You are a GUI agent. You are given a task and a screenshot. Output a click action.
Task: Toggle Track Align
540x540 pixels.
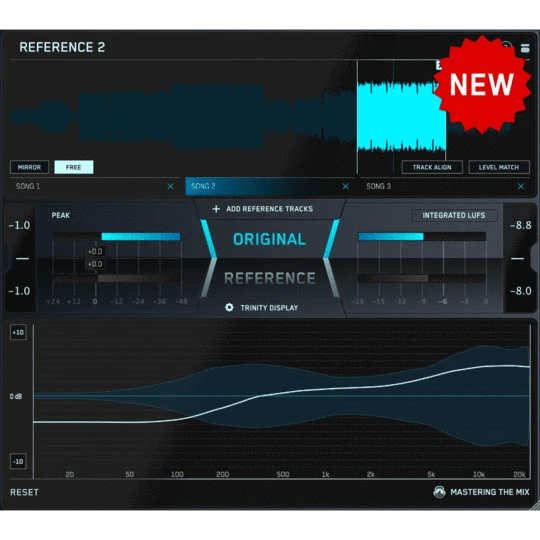point(432,167)
